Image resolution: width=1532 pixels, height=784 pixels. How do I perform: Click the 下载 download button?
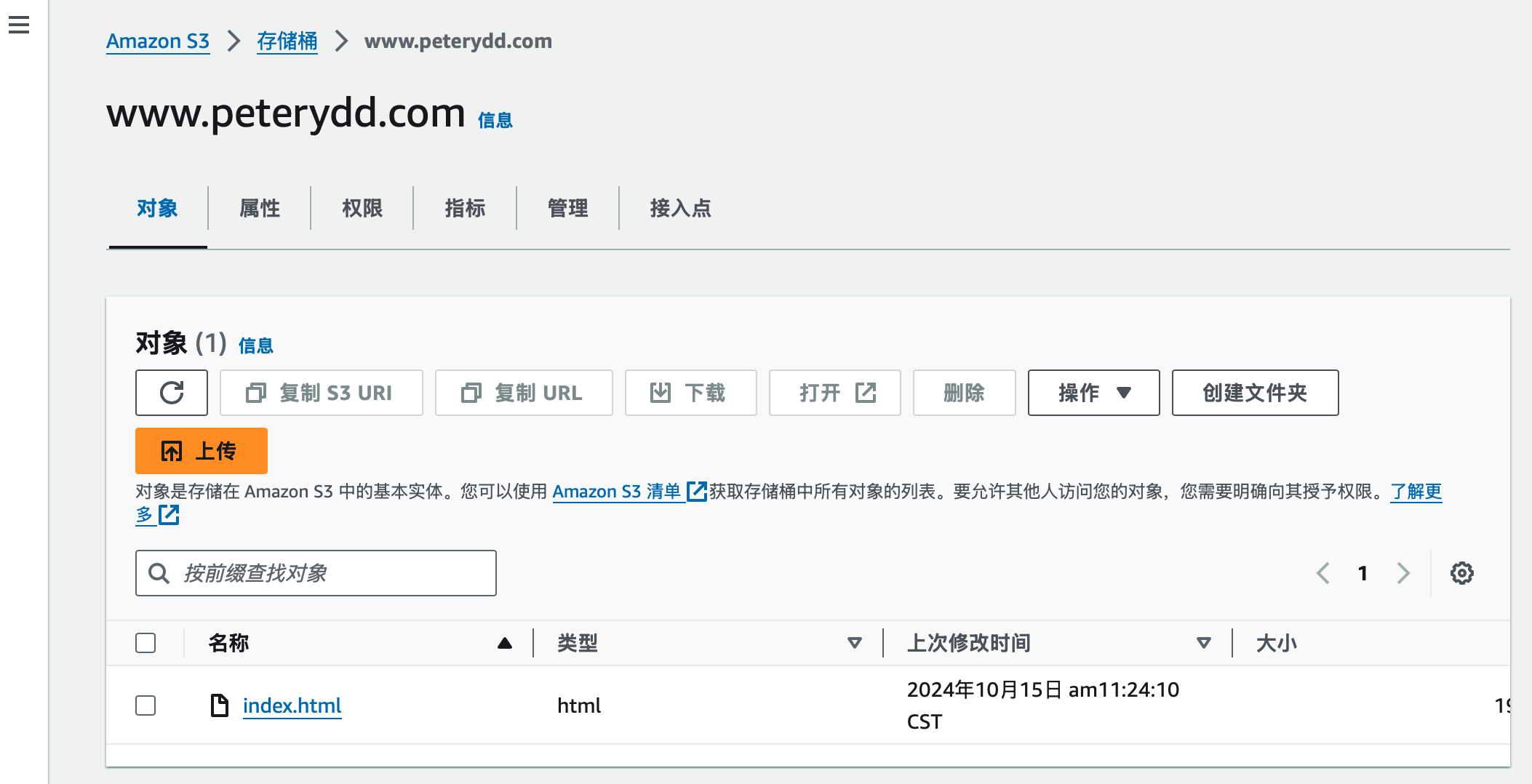[690, 393]
